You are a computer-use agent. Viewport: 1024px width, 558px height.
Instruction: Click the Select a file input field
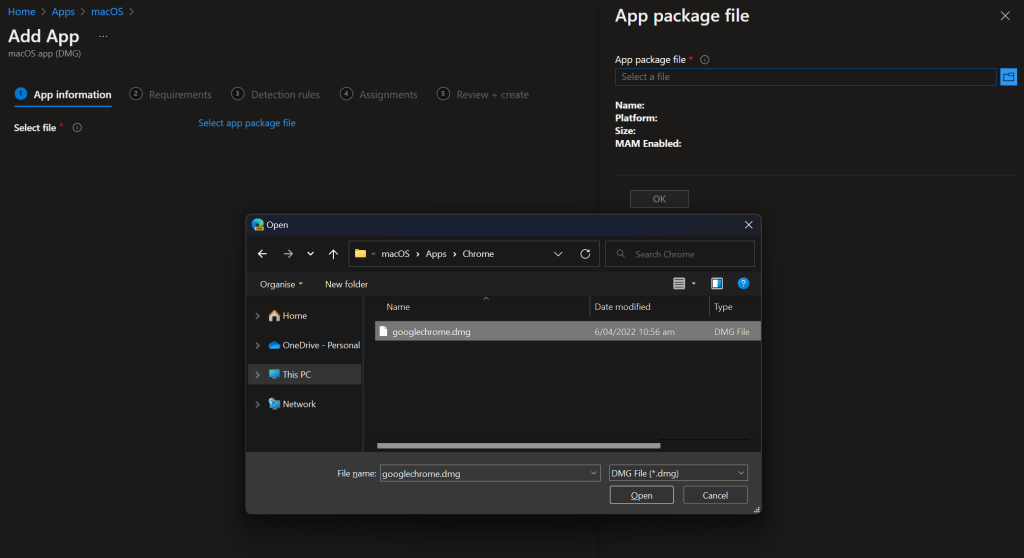pyautogui.click(x=806, y=77)
